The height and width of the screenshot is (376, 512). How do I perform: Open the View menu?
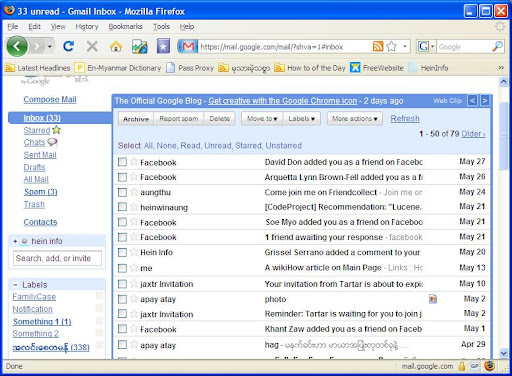click(x=58, y=27)
